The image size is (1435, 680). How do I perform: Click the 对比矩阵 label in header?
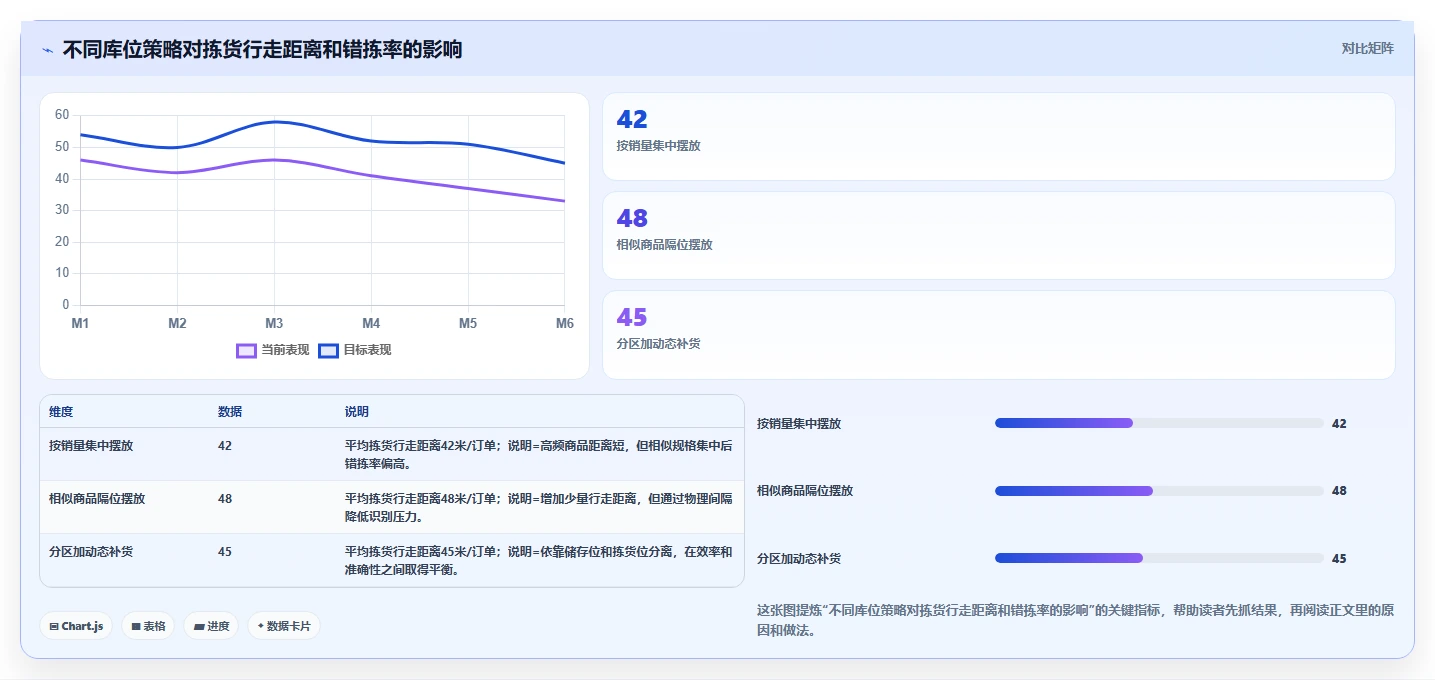1367,48
